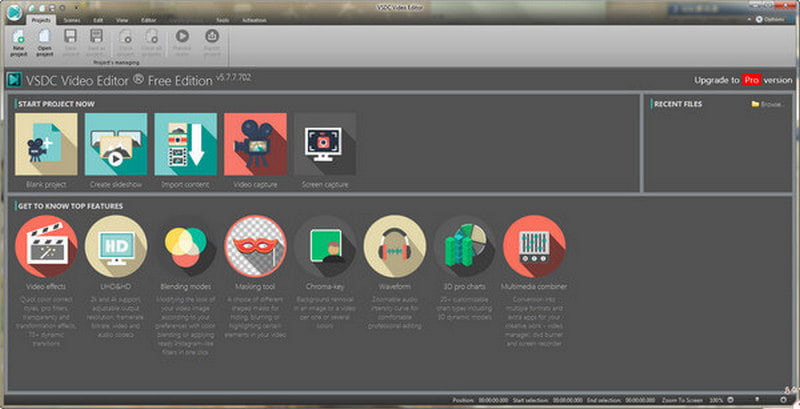
Task: Switch to the Activation ribbon tab
Action: pyautogui.click(x=254, y=20)
